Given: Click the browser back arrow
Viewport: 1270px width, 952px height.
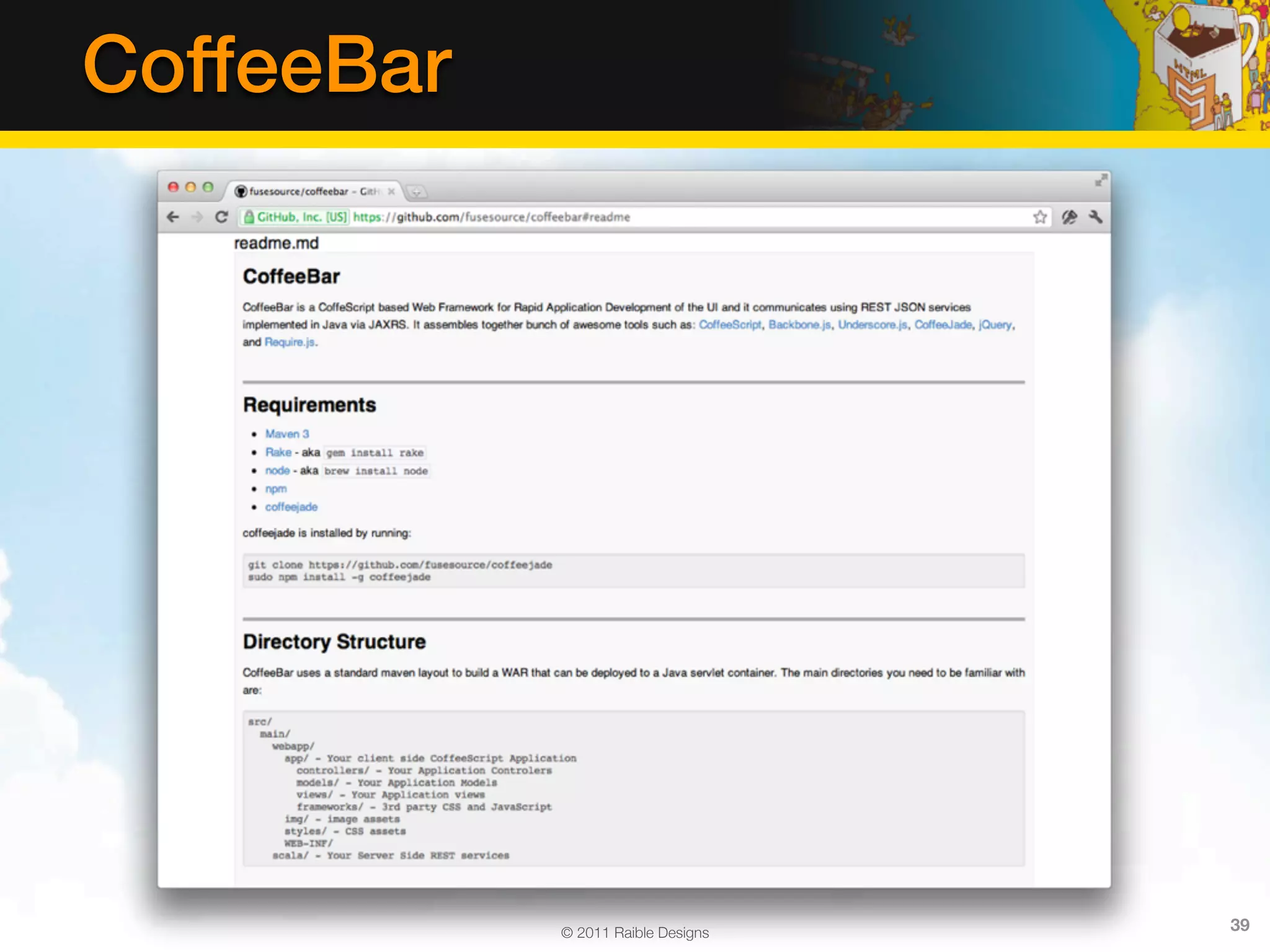Looking at the screenshot, I should click(173, 217).
